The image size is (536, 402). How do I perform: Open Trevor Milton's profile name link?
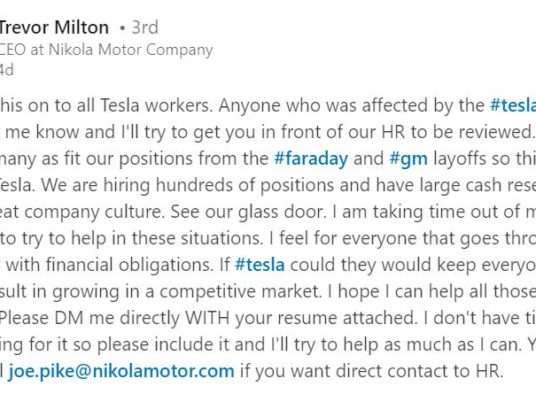point(54,27)
